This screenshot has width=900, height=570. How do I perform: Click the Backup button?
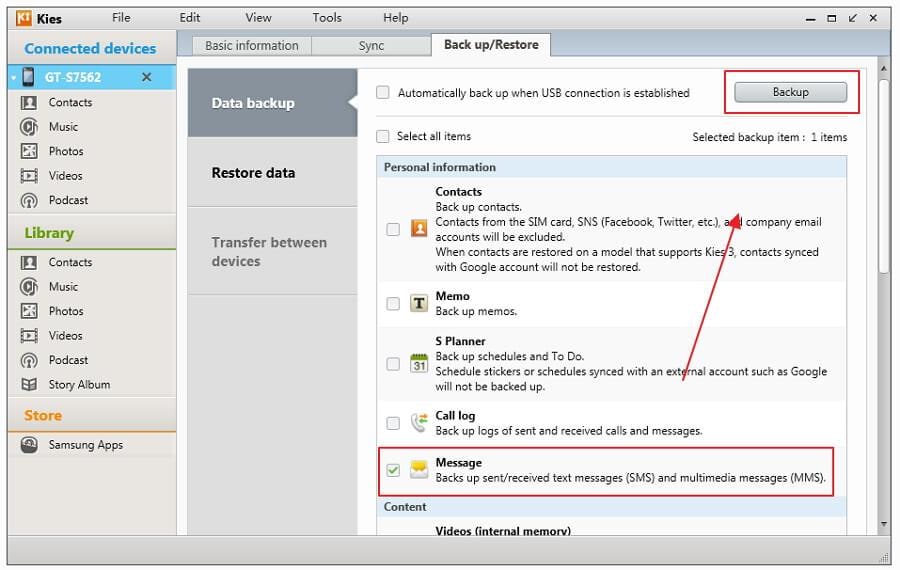pos(790,92)
